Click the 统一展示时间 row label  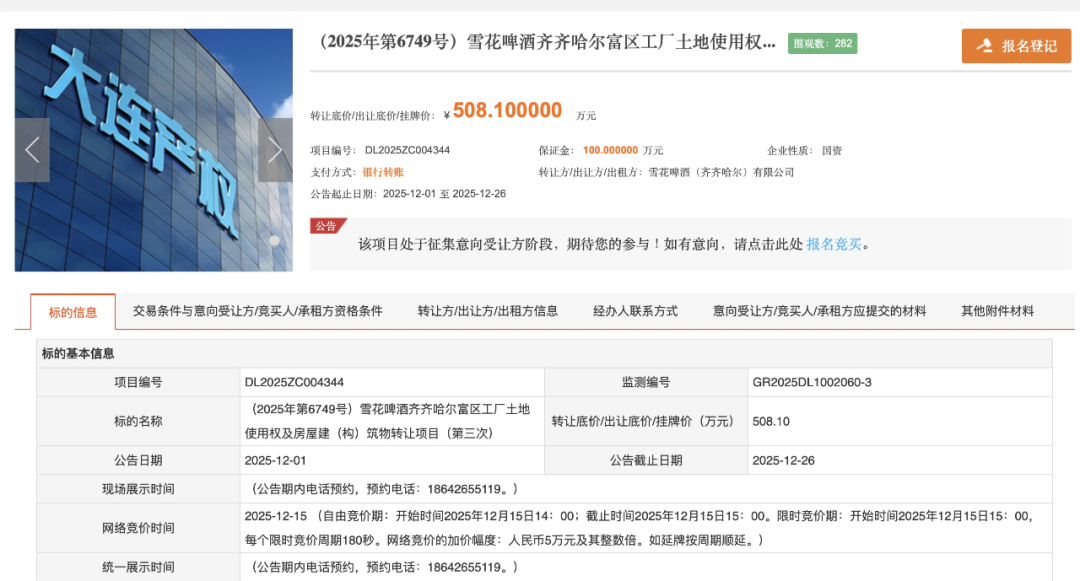click(138, 567)
